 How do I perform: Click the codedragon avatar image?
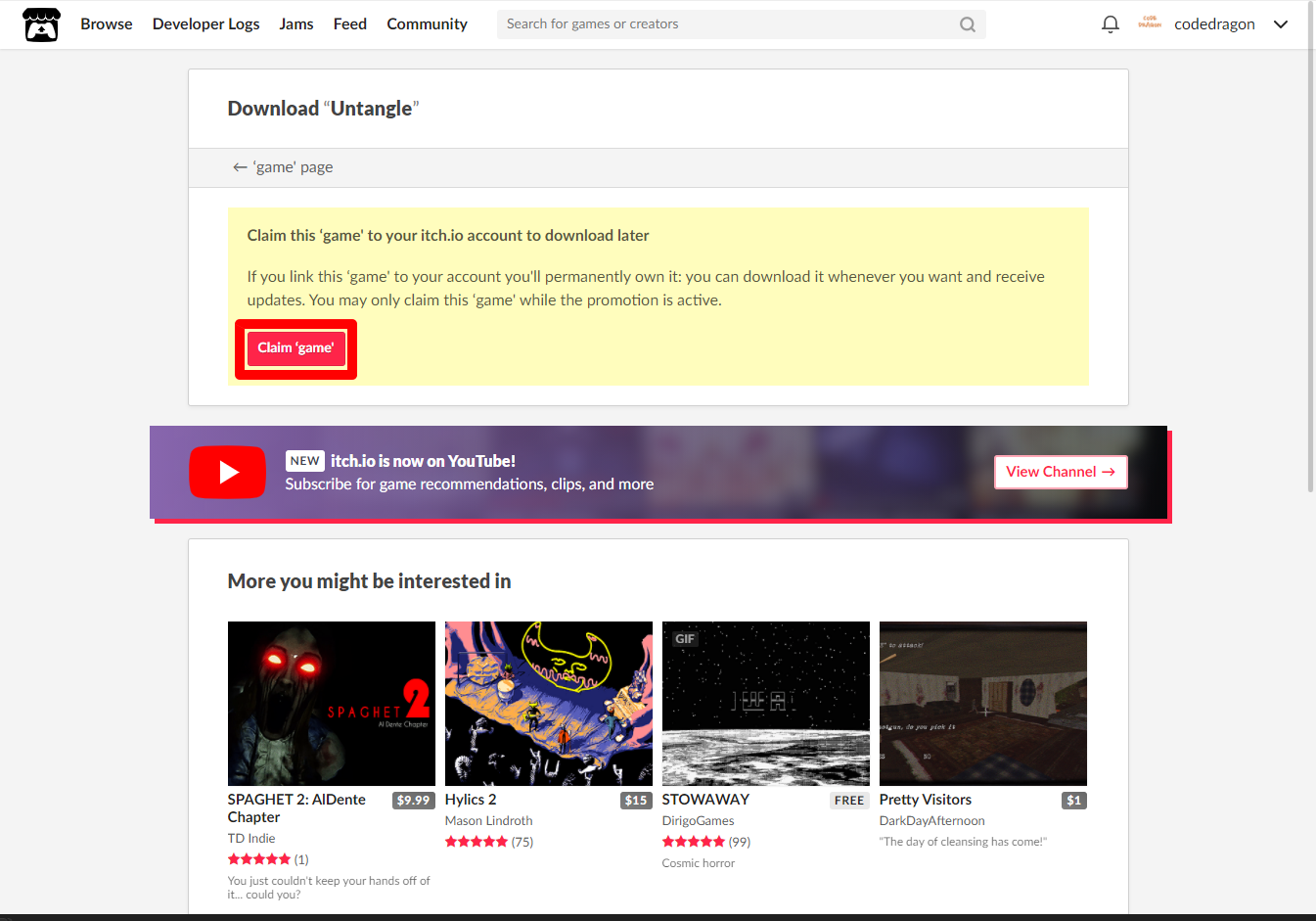pyautogui.click(x=1150, y=23)
